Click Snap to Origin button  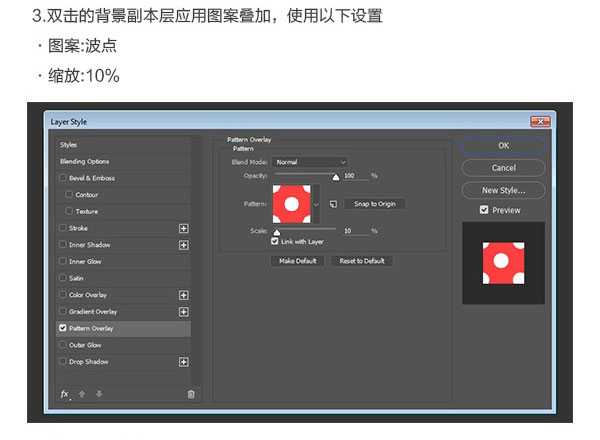click(x=375, y=204)
